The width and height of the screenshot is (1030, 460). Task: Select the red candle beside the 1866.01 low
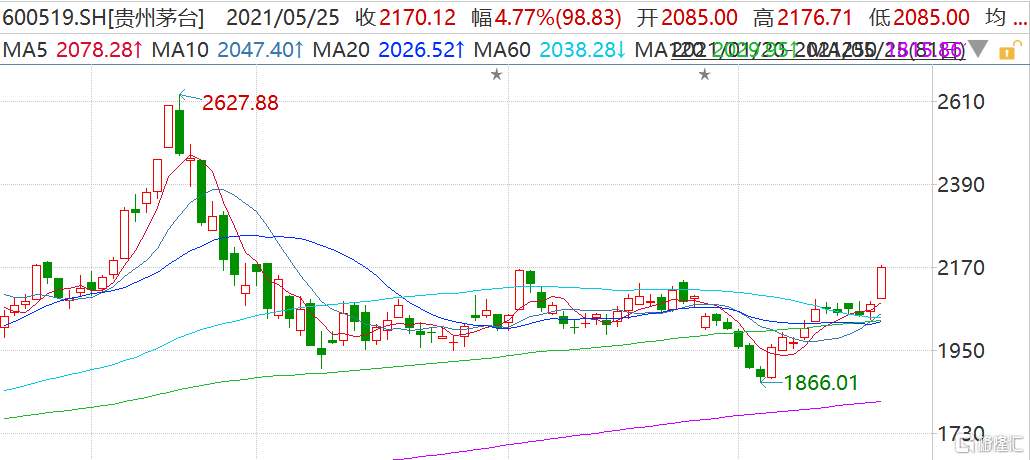pos(772,362)
